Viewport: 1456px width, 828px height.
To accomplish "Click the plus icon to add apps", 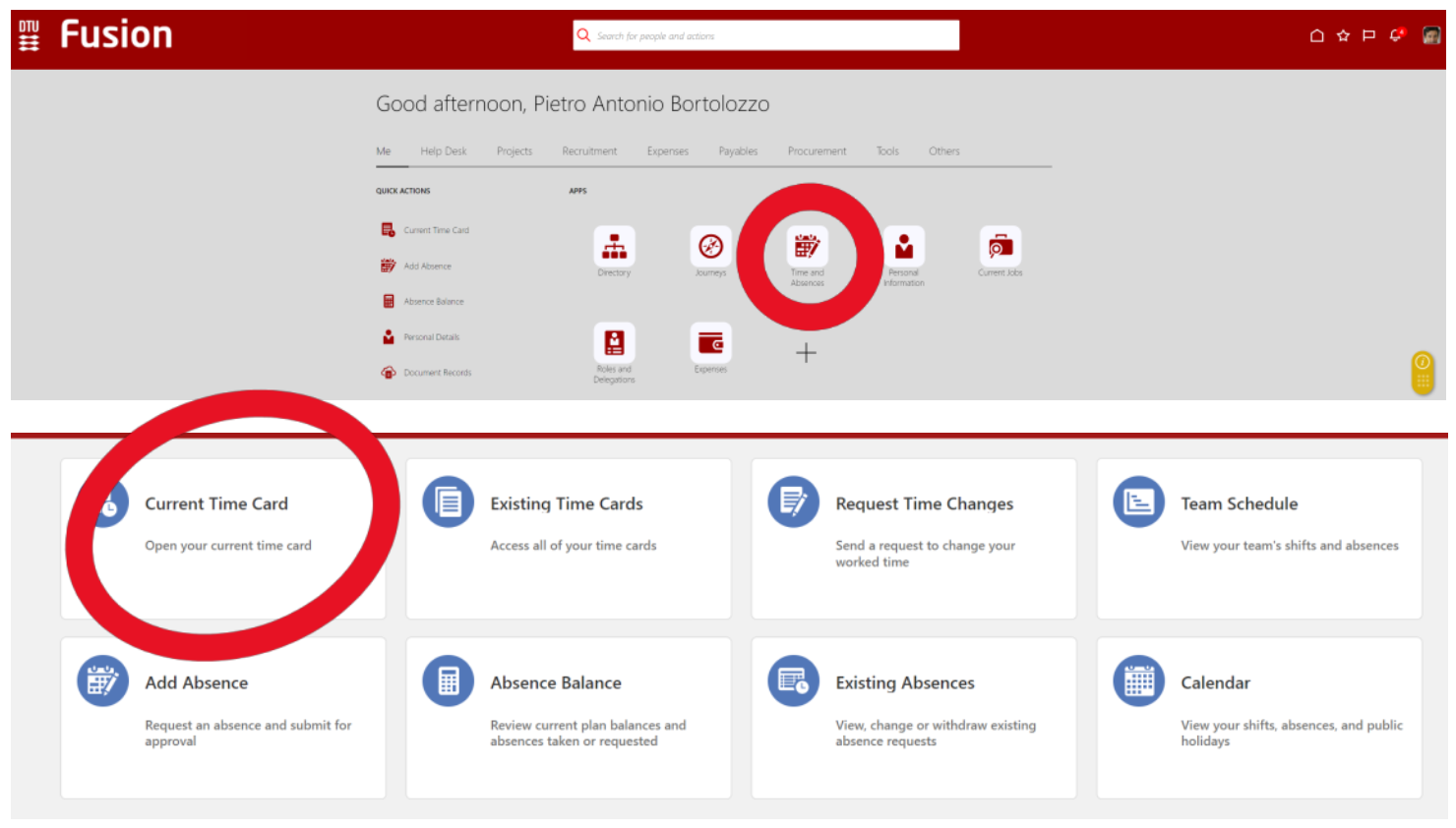I will 806,353.
